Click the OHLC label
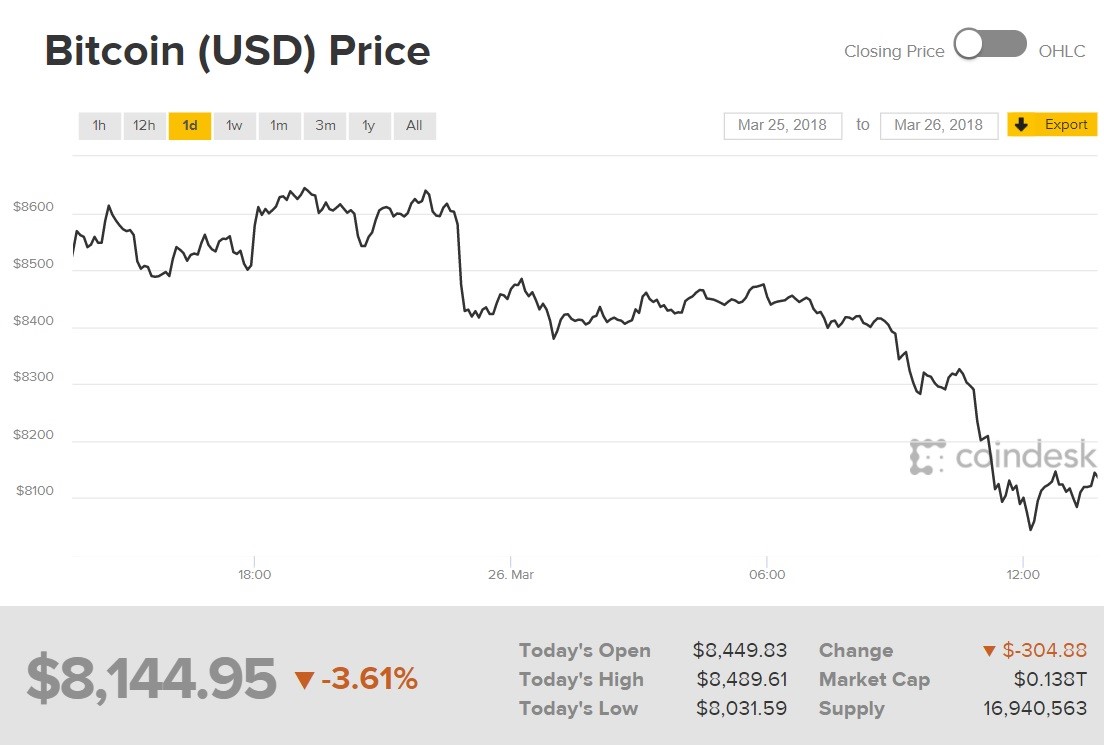The image size is (1104, 745). pyautogui.click(x=1061, y=51)
